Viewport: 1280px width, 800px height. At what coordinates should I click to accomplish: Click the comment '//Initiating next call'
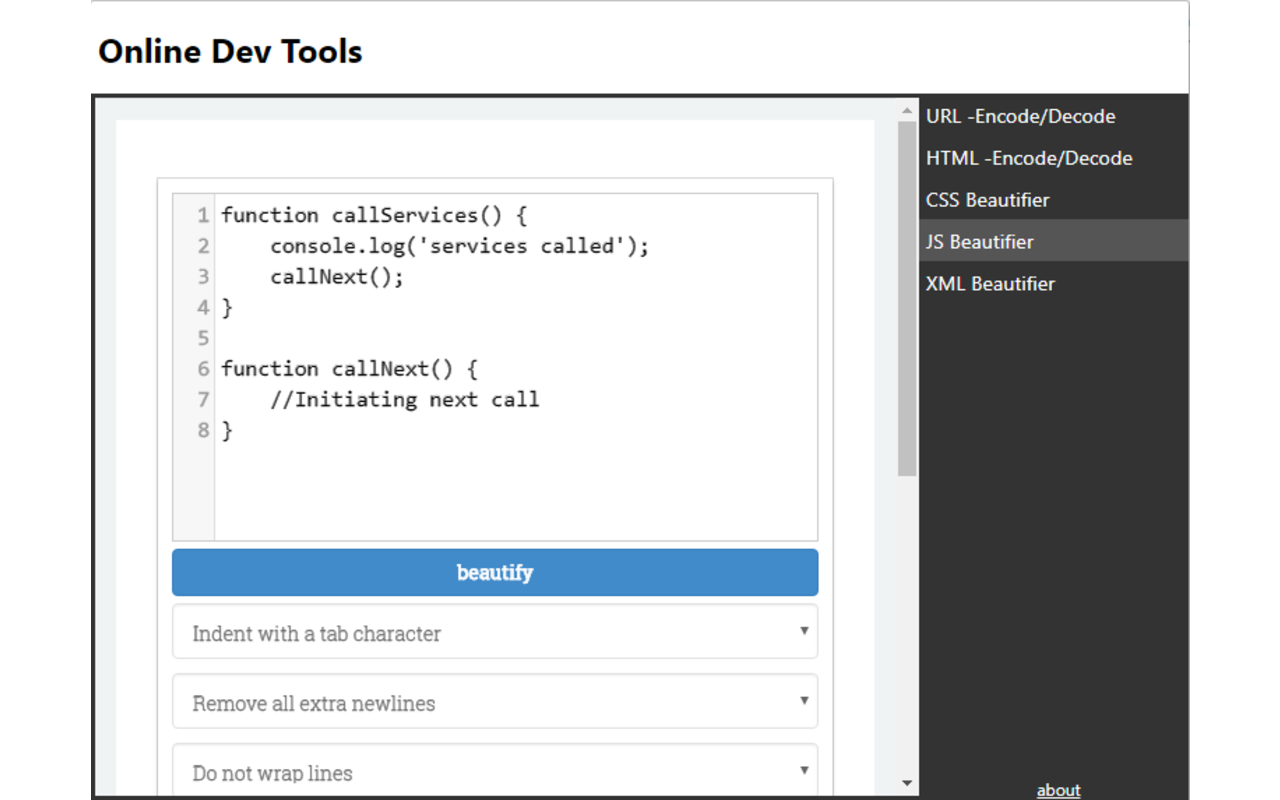point(405,399)
